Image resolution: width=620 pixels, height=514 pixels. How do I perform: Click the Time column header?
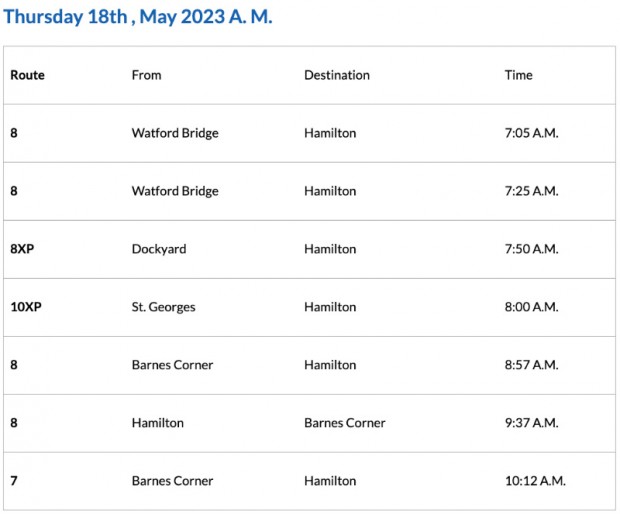(x=519, y=75)
